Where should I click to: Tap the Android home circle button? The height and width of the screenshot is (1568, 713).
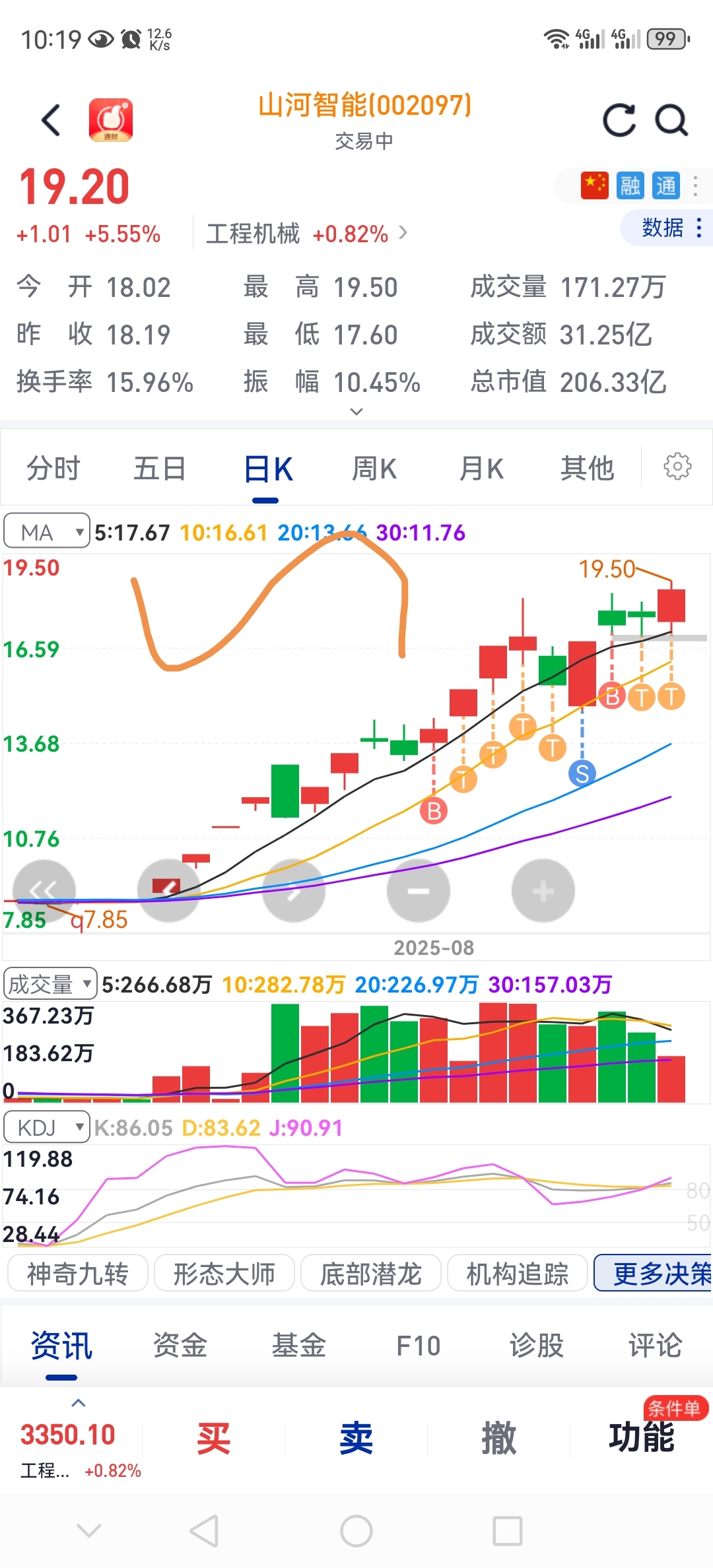(356, 1530)
